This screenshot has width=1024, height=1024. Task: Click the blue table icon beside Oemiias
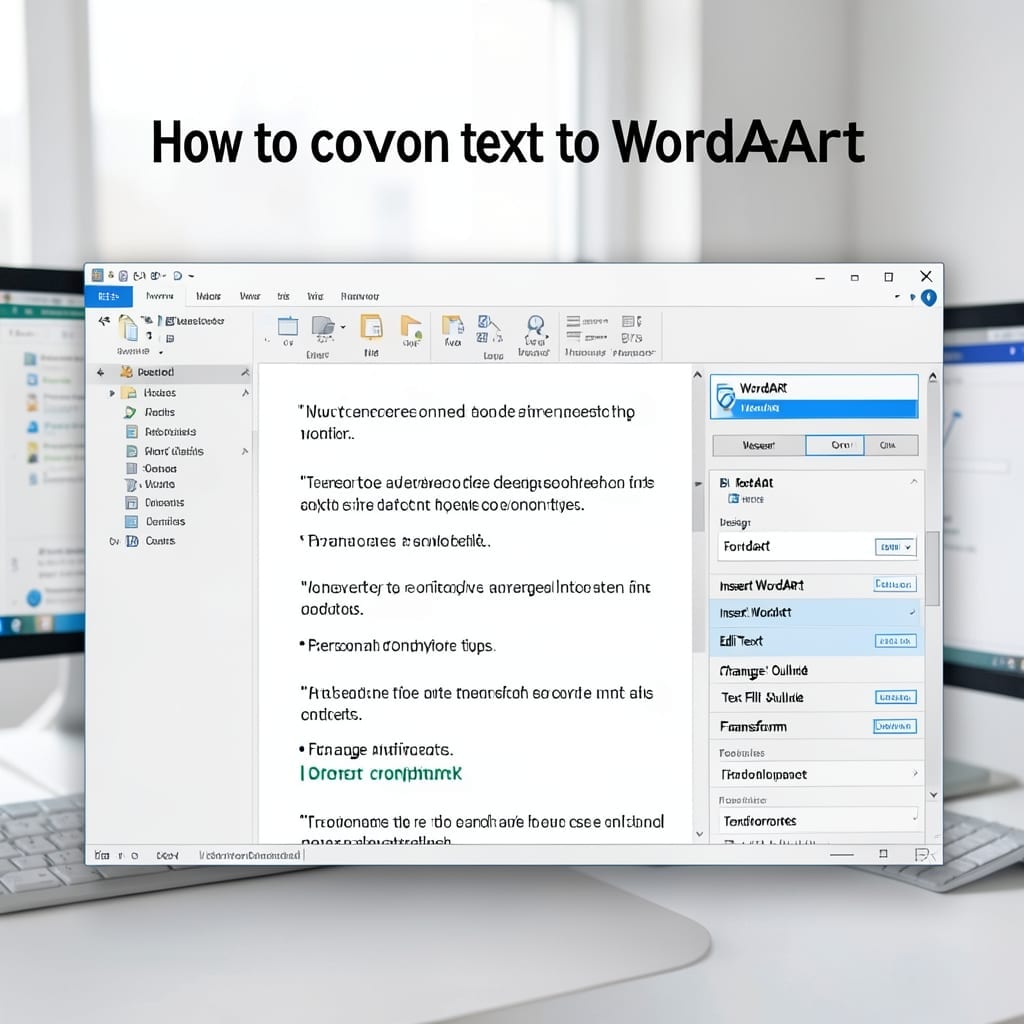click(x=131, y=522)
